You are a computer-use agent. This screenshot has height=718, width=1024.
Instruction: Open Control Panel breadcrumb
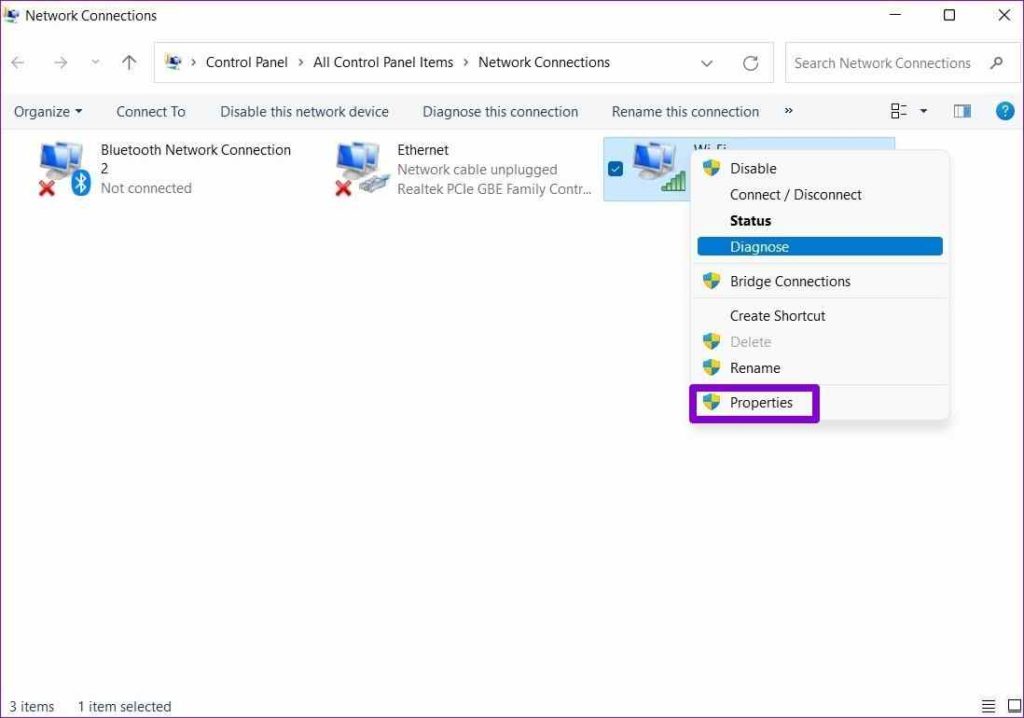pyautogui.click(x=246, y=62)
